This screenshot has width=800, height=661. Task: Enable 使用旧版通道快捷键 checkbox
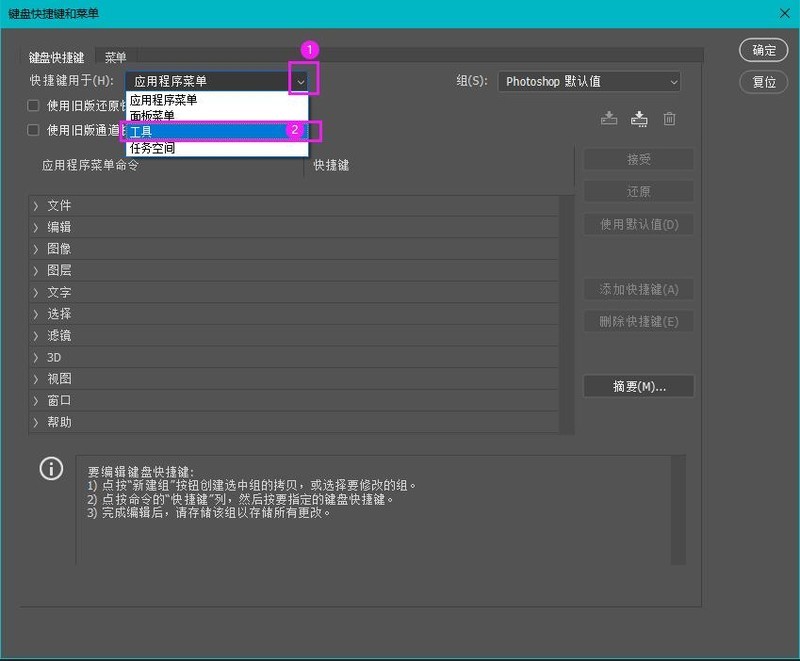click(x=35, y=130)
